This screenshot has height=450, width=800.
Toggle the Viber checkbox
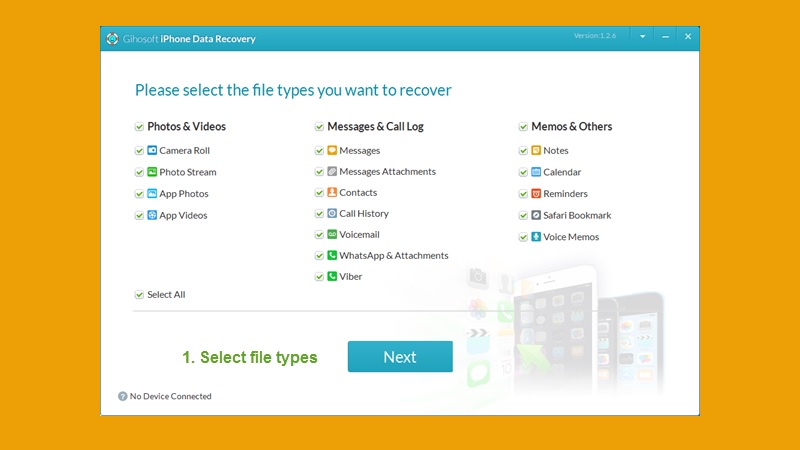[x=319, y=276]
